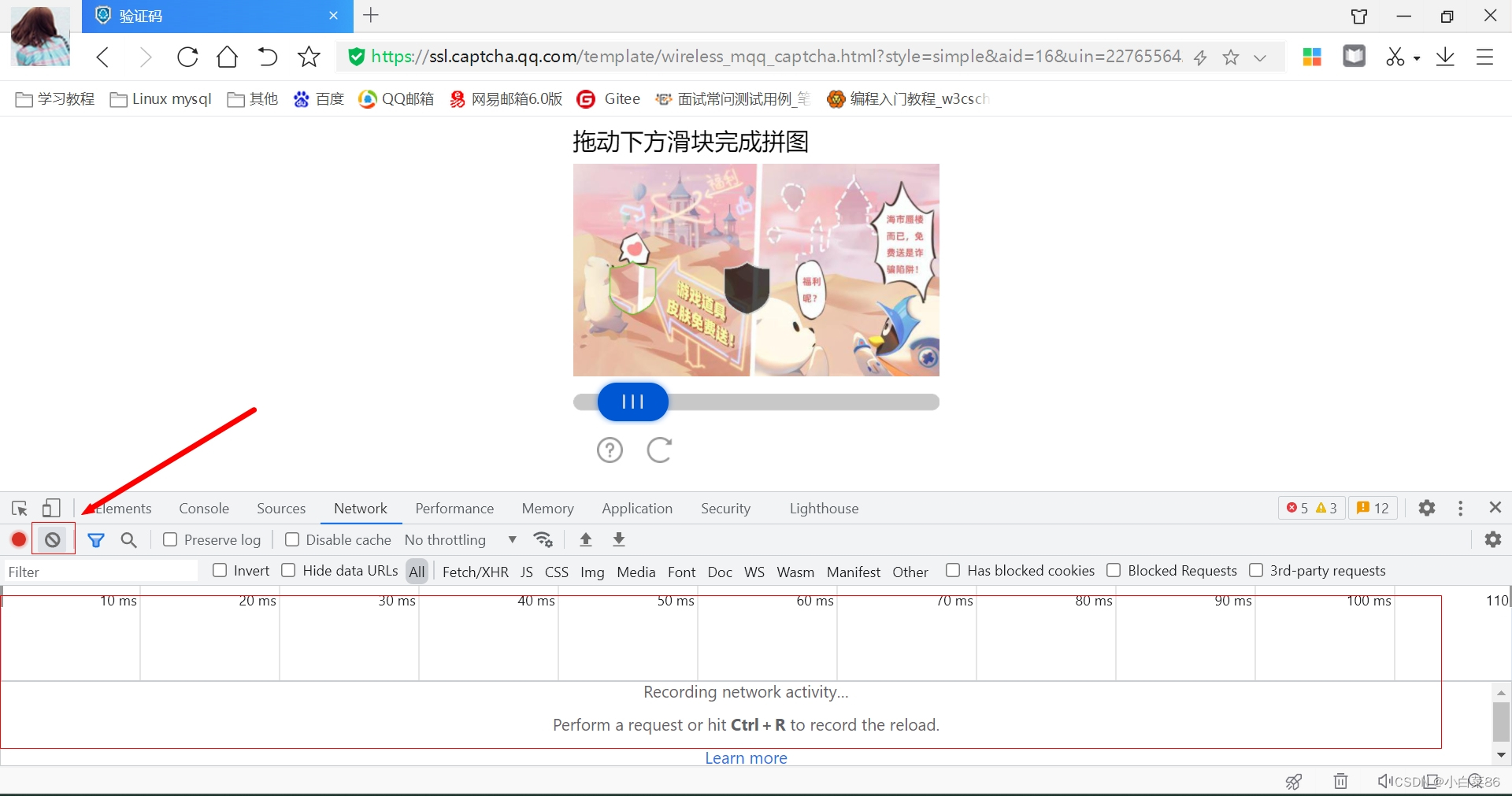Open DevTools three-dot customize menu
Screen dimensions: 1512x796
coord(1461,509)
